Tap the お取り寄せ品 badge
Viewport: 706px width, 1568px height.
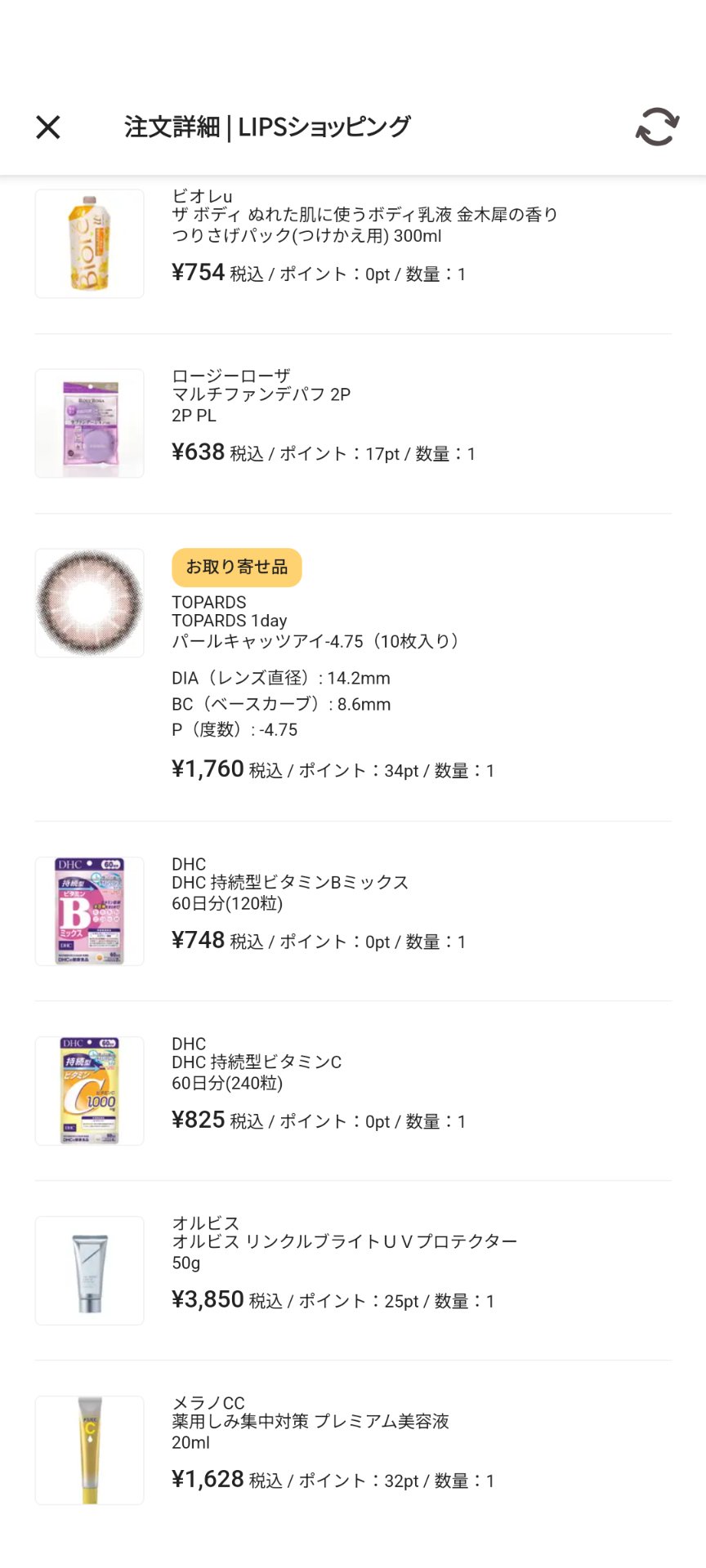(x=236, y=568)
